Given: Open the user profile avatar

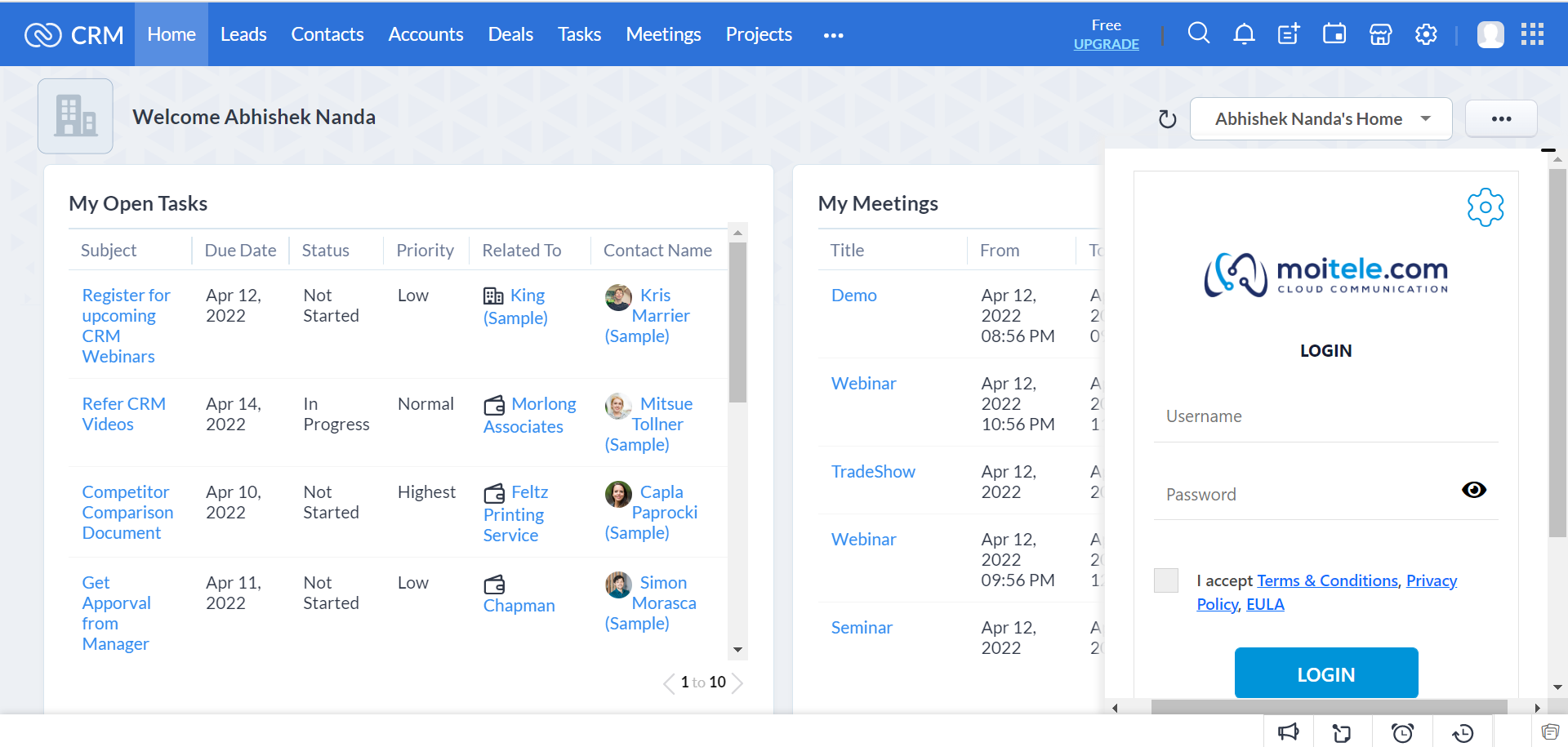Looking at the screenshot, I should coord(1490,34).
